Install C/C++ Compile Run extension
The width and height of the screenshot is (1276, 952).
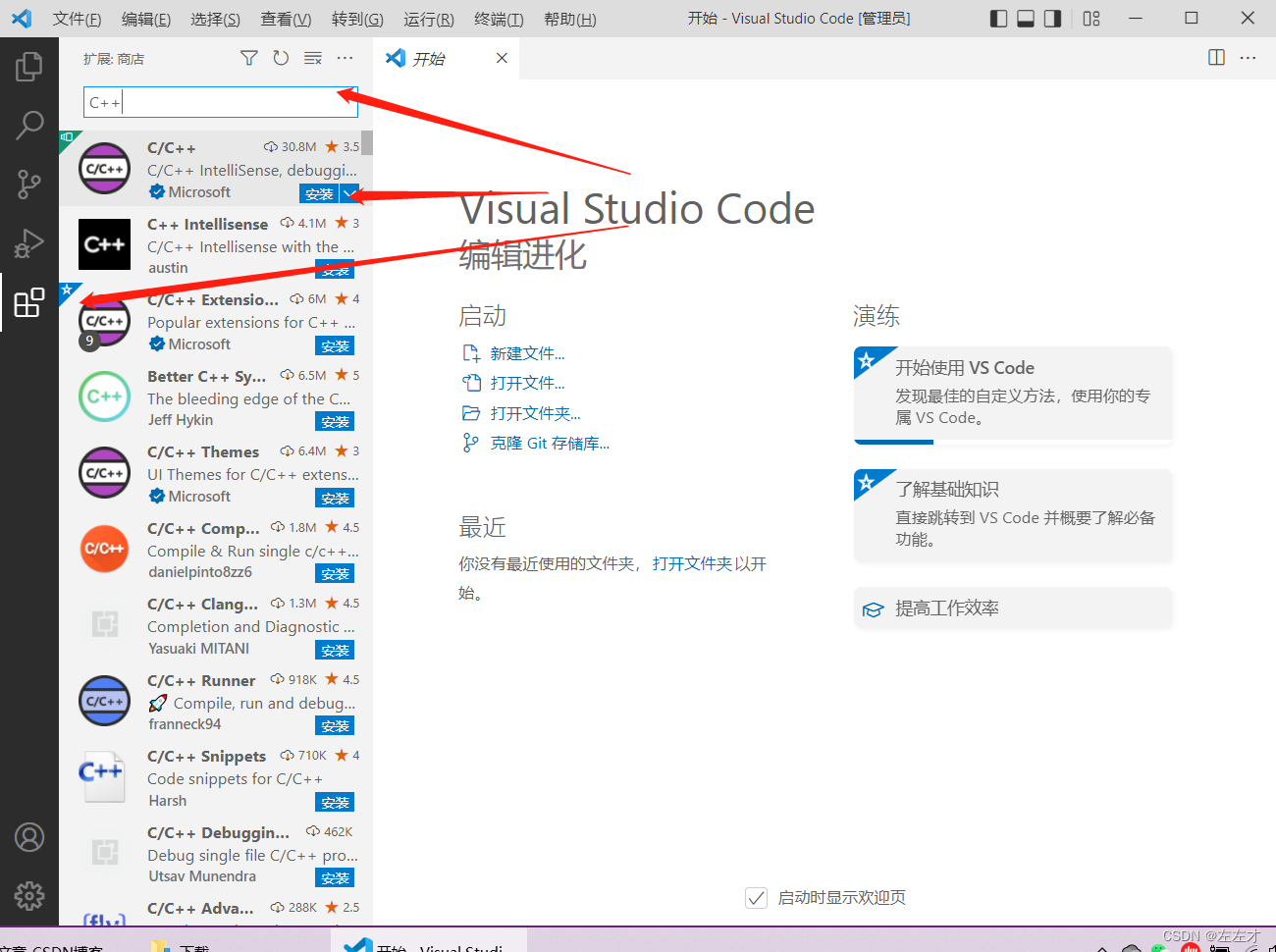click(x=335, y=573)
